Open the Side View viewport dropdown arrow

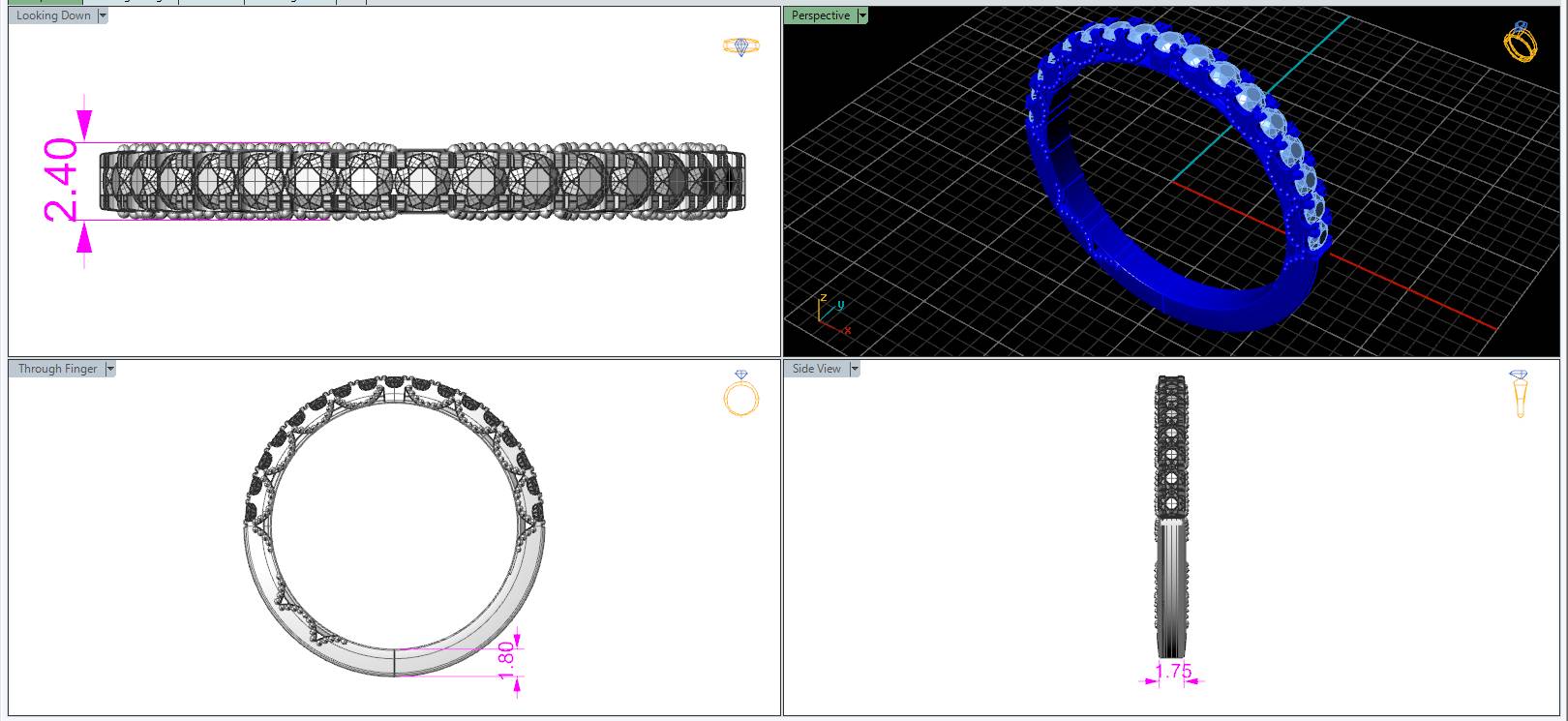pos(854,369)
